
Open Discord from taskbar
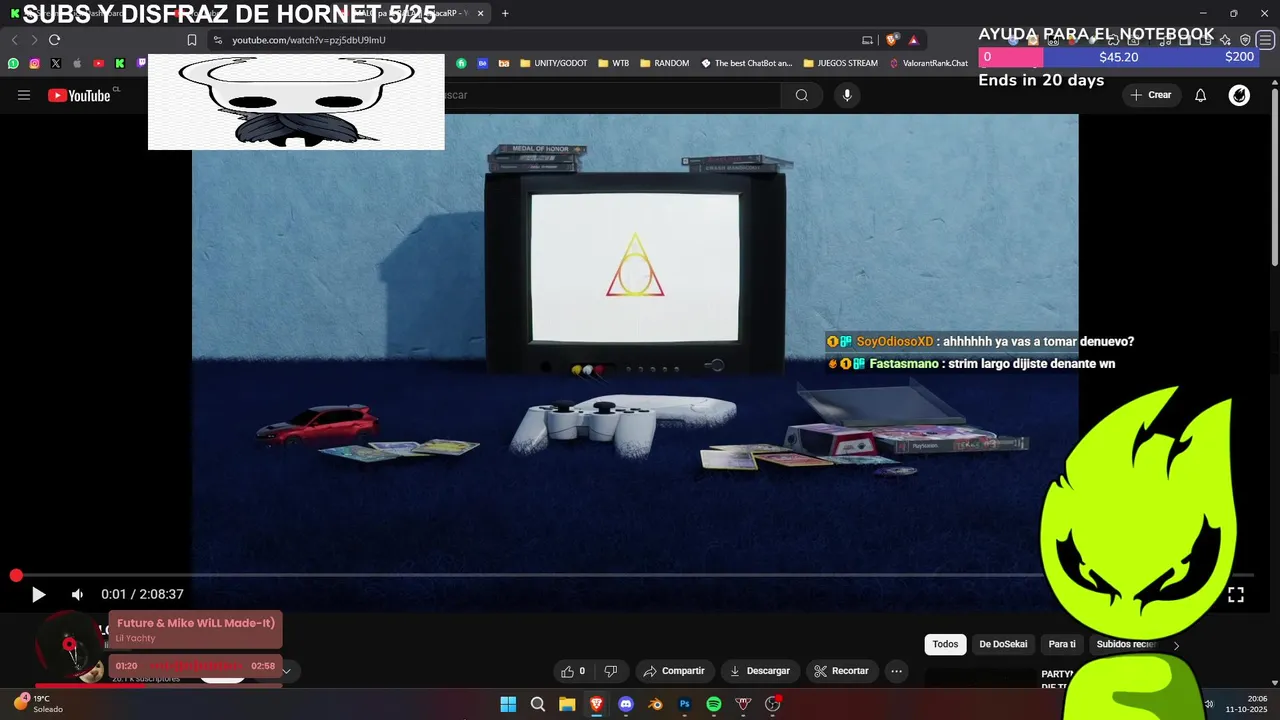tap(626, 704)
